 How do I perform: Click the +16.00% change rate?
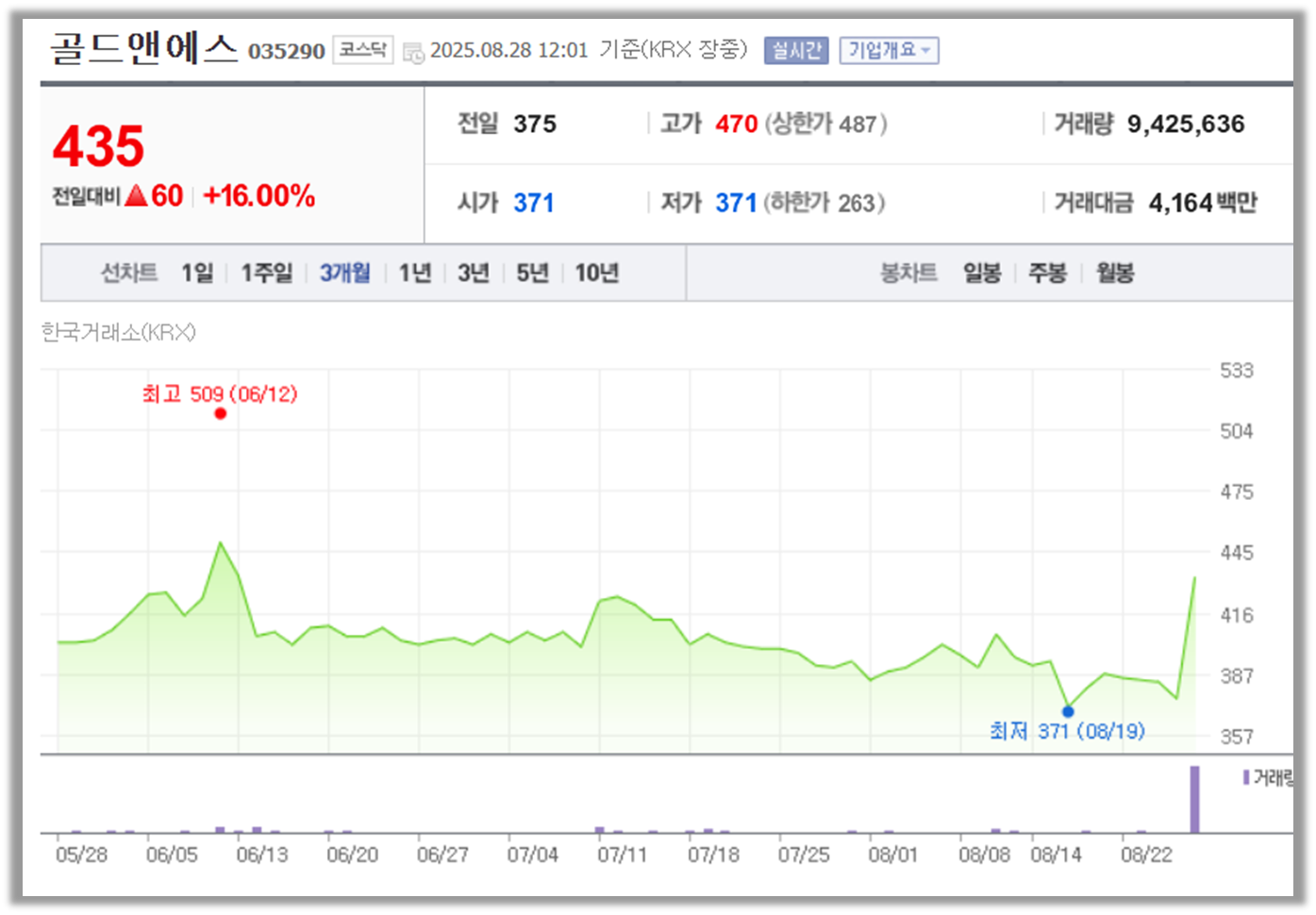click(x=259, y=195)
